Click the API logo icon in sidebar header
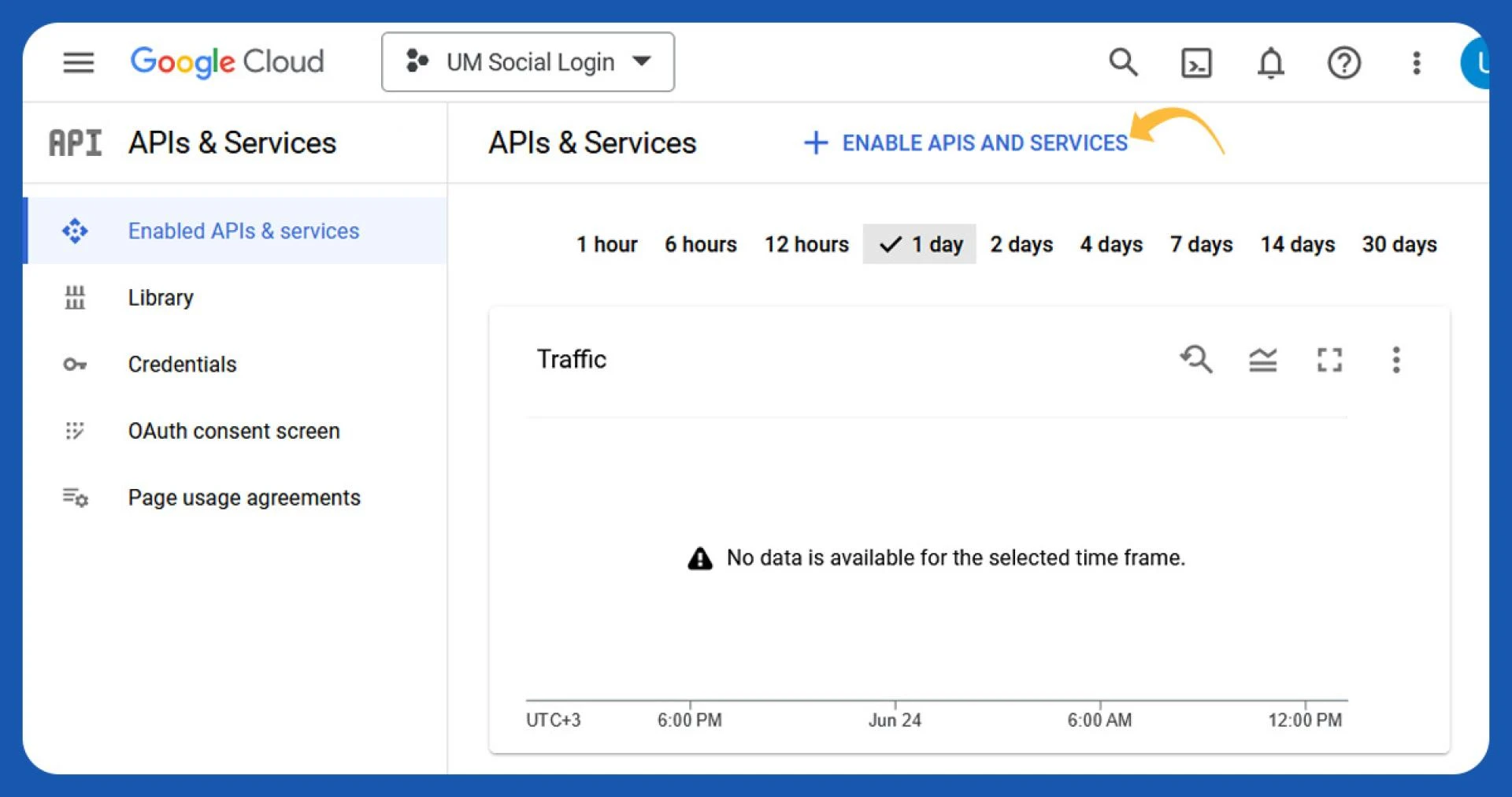 pos(76,143)
